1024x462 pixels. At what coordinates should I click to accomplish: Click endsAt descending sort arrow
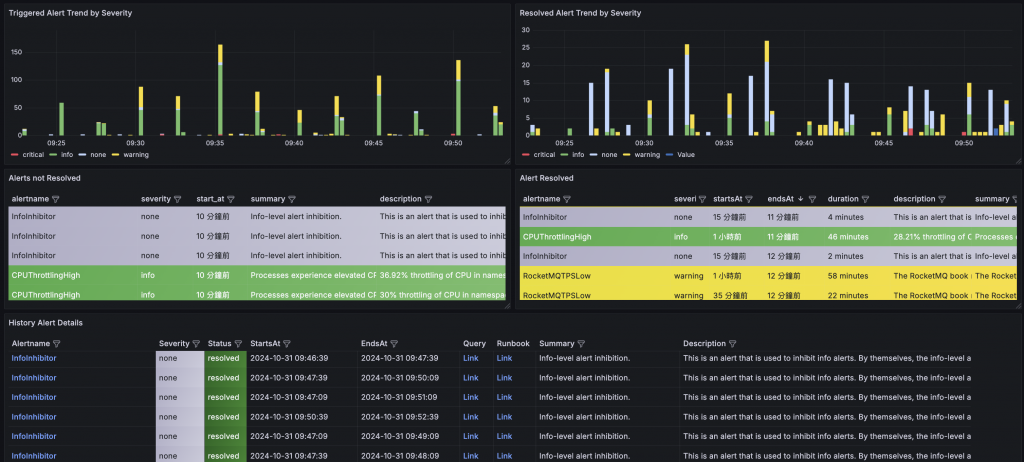(801, 199)
